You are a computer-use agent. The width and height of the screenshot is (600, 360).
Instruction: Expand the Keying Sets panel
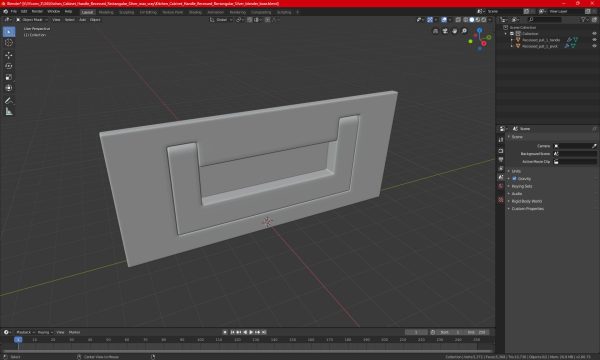click(x=522, y=186)
